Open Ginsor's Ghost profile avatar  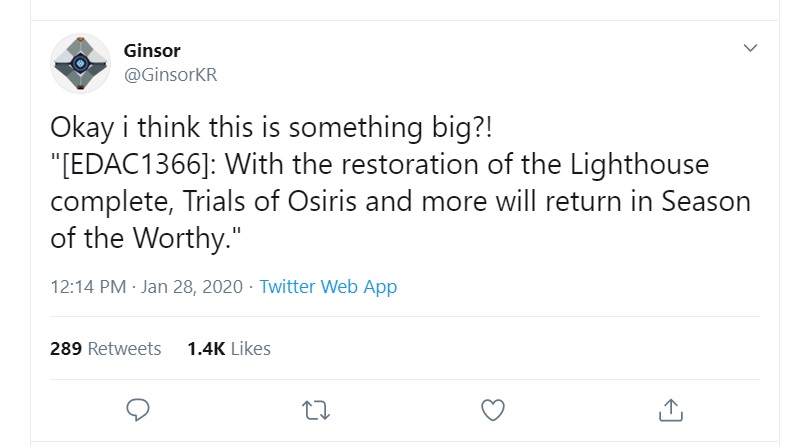(81, 62)
